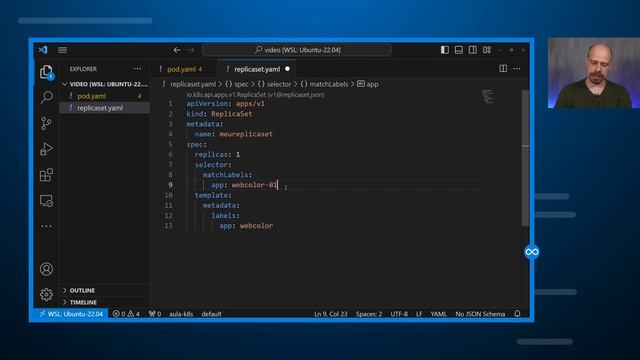Click replicaset.yaml in the breadcrumb
Image resolution: width=640 pixels, height=360 pixels.
point(193,84)
